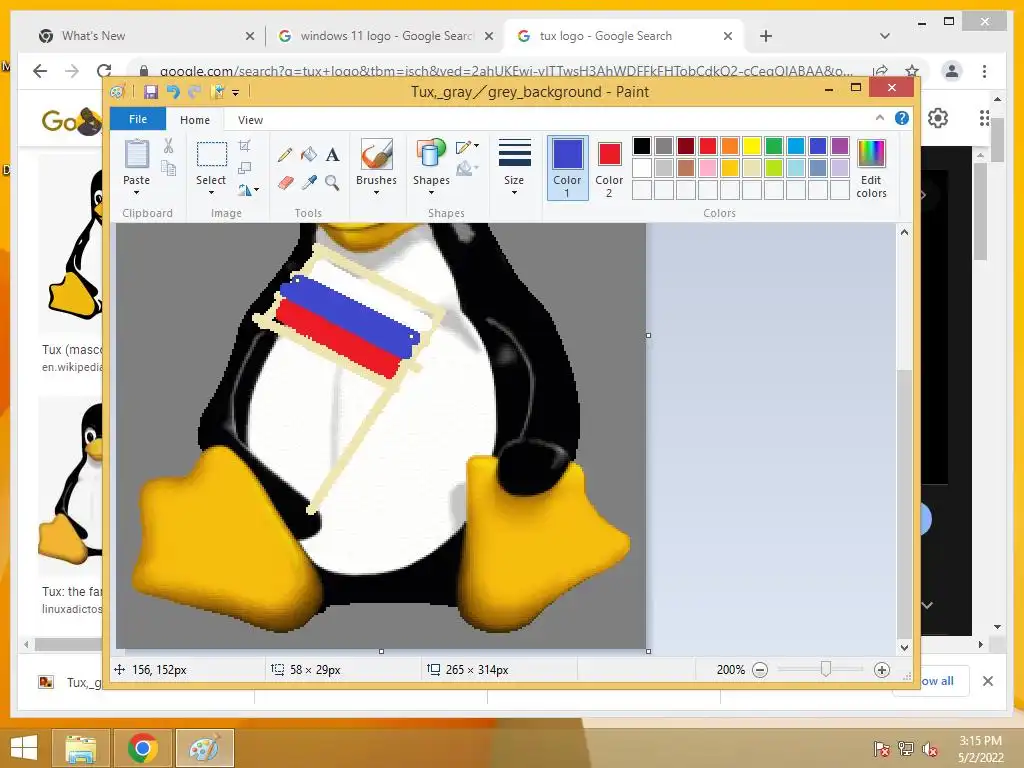Image resolution: width=1024 pixels, height=768 pixels.
Task: Click the Paint zoom slider handle
Action: 825,669
